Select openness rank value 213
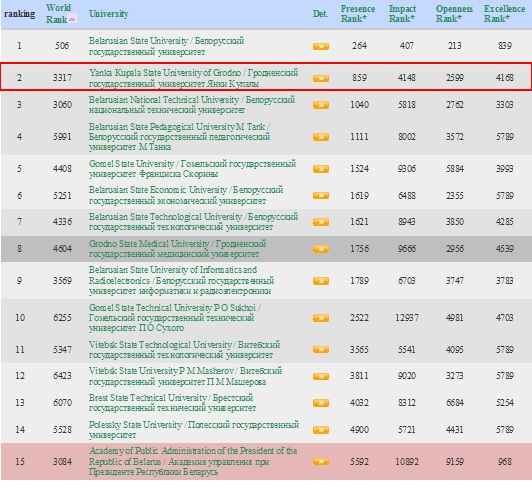The height and width of the screenshot is (494, 532). (x=455, y=45)
